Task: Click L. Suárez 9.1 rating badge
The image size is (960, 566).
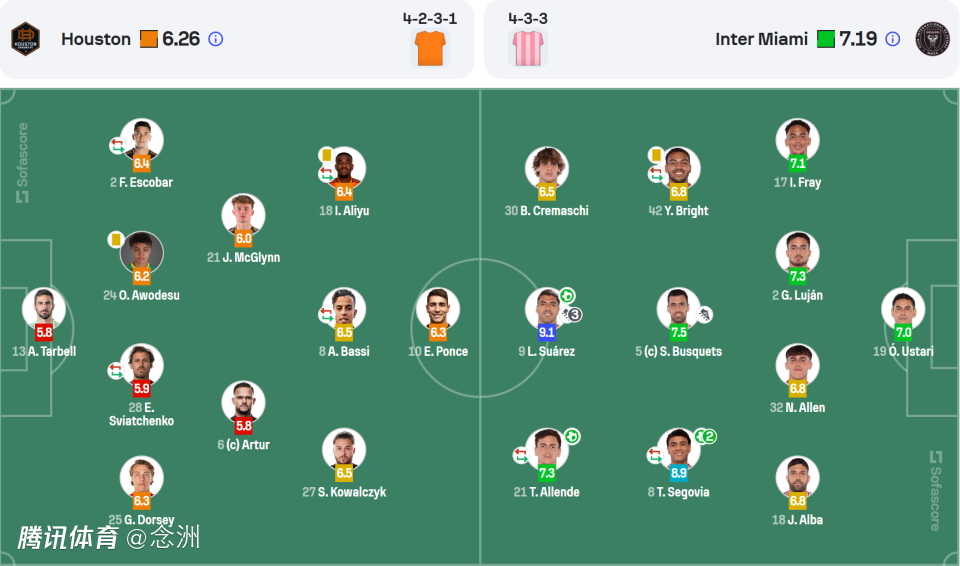Action: pos(547,332)
